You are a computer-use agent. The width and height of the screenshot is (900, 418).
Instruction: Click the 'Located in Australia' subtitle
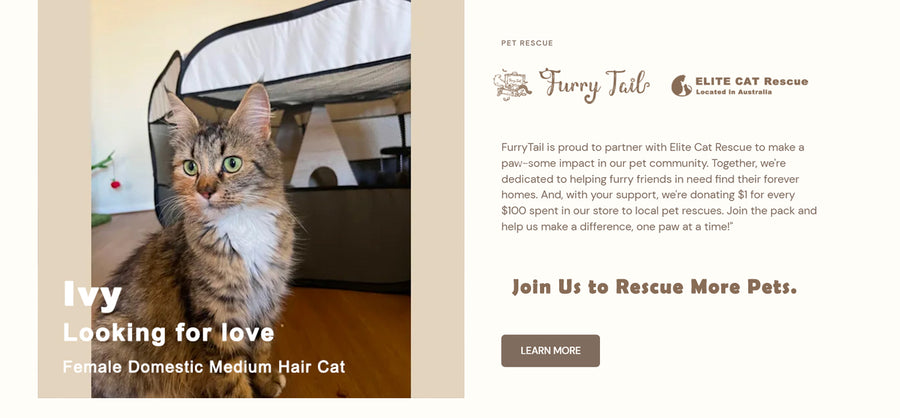[x=734, y=92]
